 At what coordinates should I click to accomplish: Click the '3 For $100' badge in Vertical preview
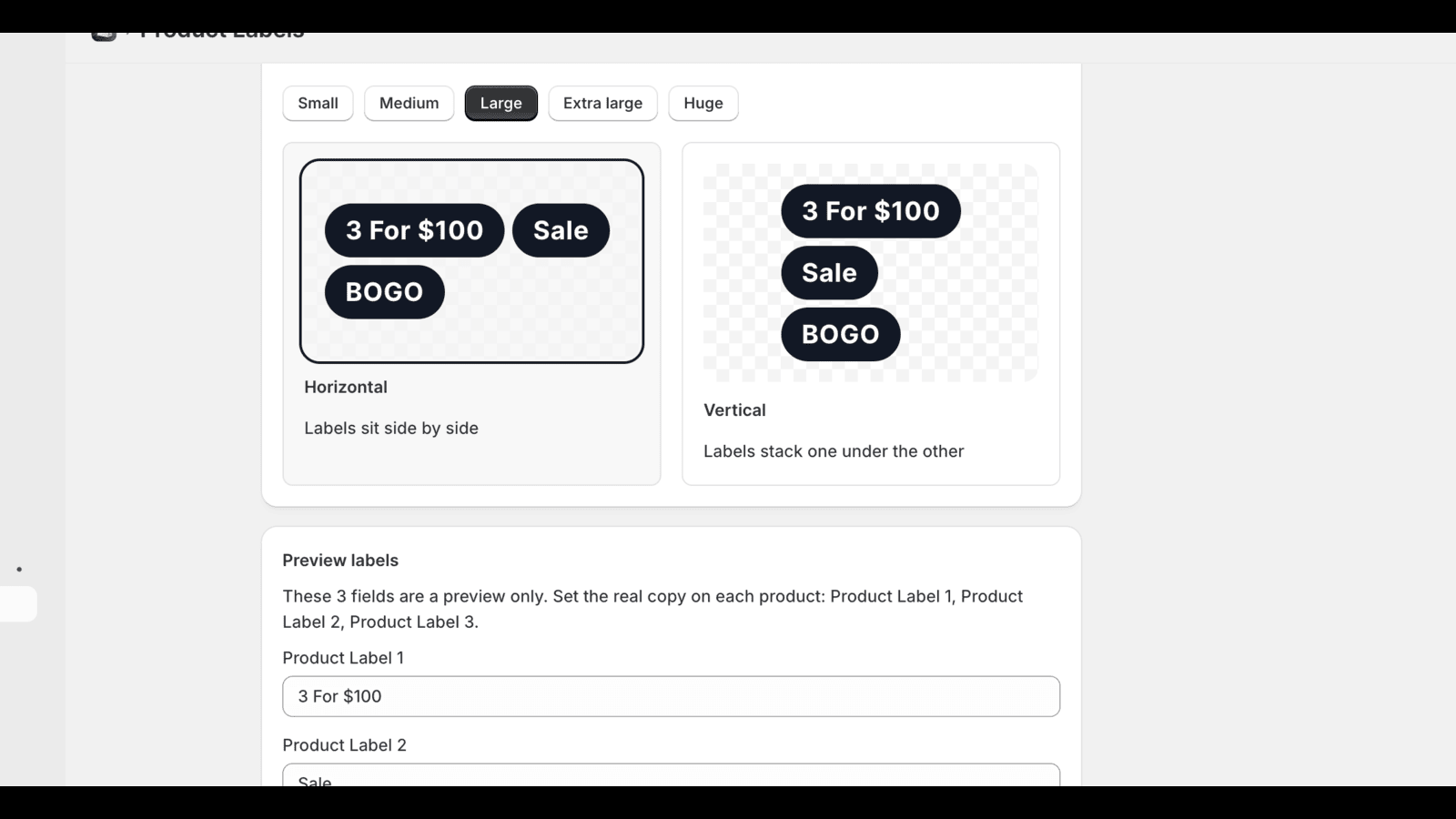pos(871,211)
